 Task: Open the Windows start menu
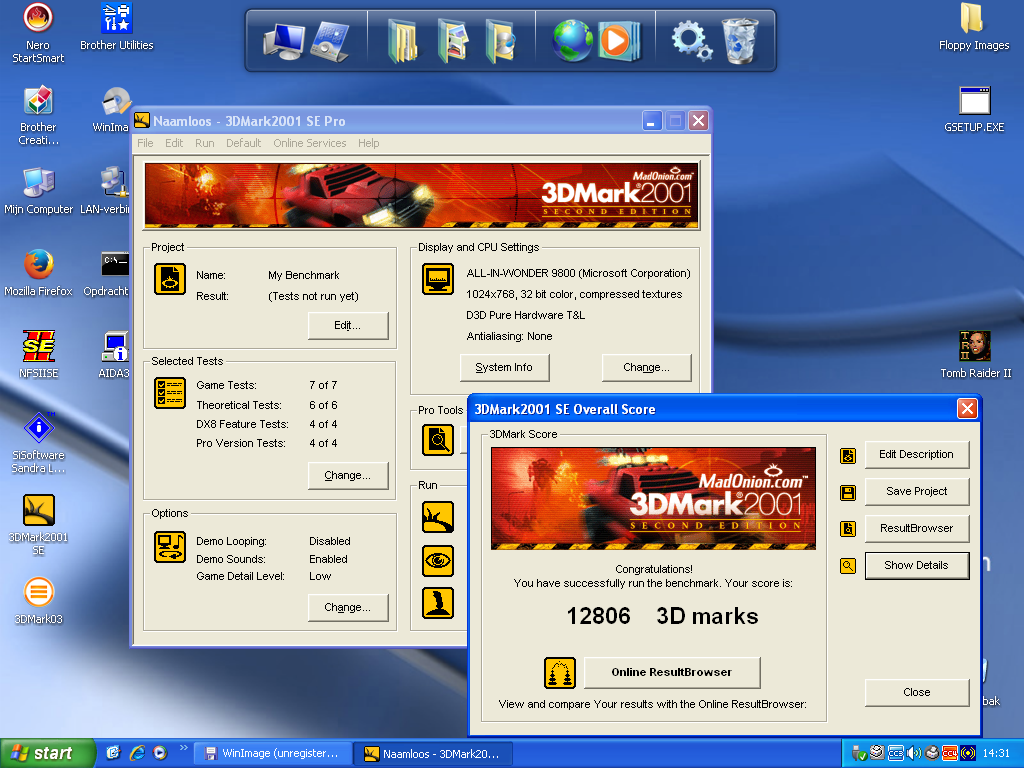[x=48, y=754]
